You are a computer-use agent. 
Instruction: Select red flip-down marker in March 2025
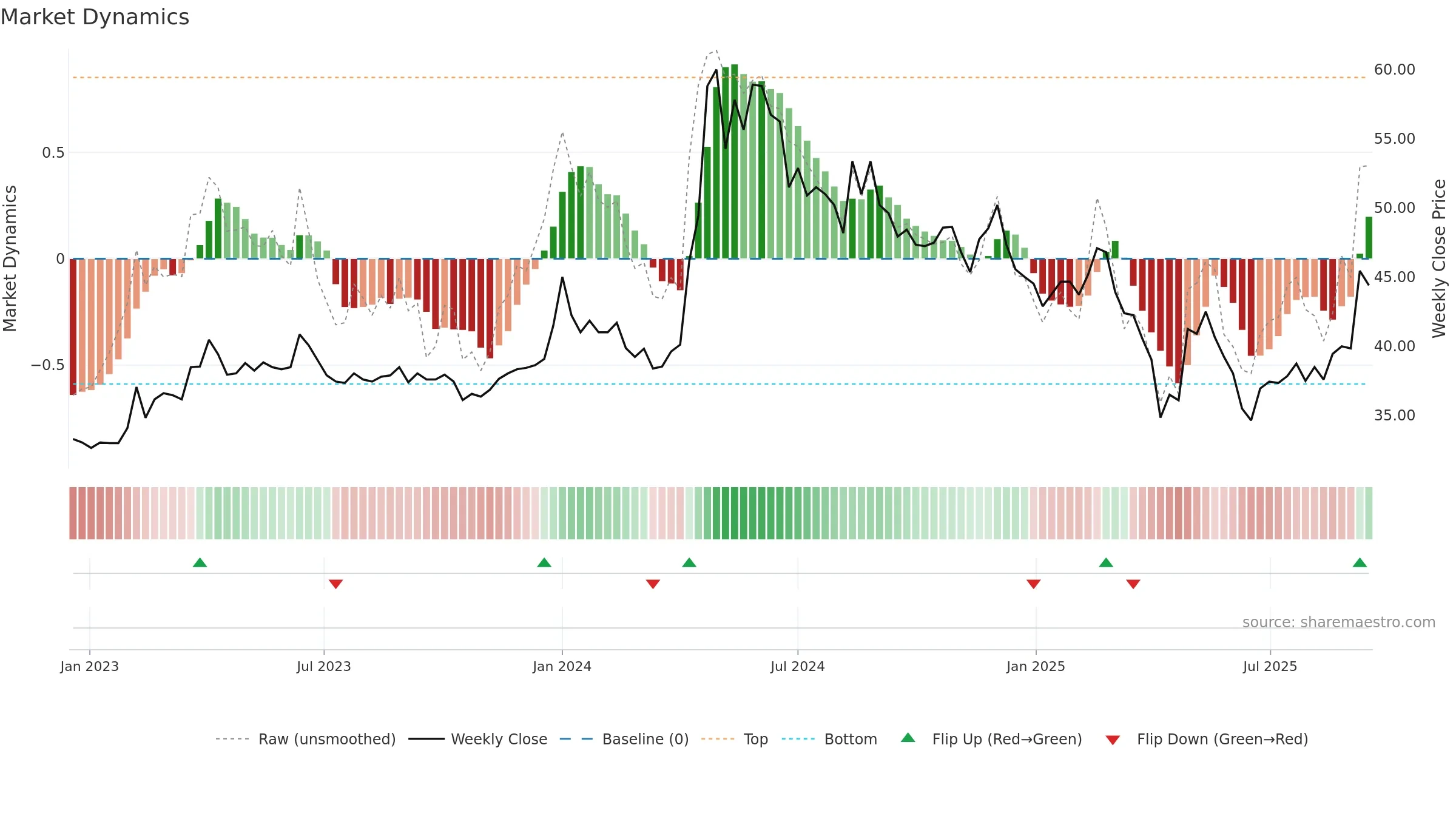(1133, 584)
